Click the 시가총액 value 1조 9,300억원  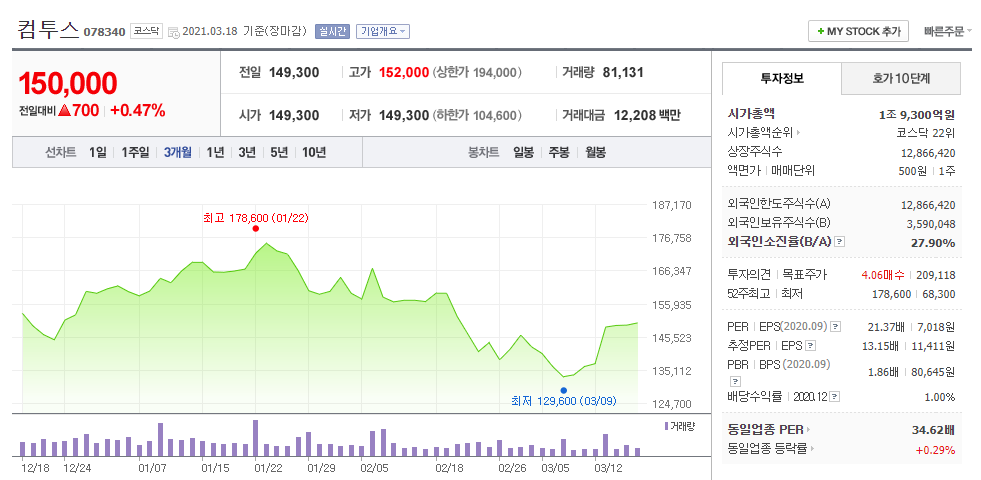coord(917,115)
